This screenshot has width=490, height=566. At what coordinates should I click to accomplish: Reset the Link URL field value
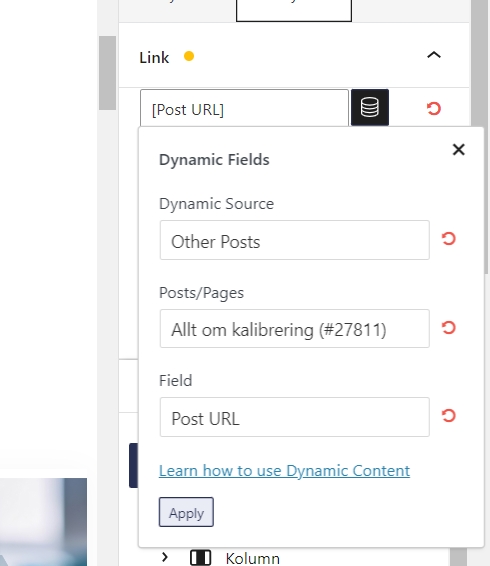[434, 108]
